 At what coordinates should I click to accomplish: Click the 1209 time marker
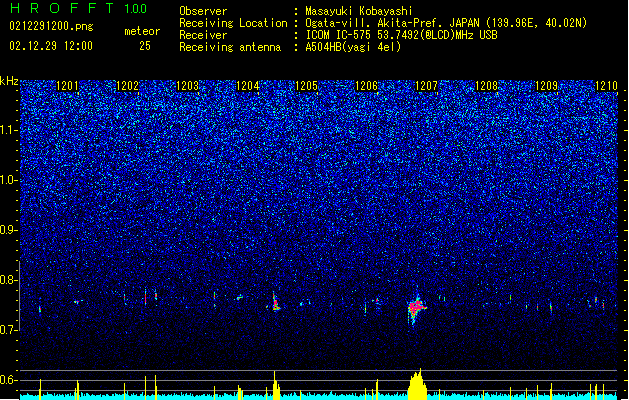[x=547, y=86]
